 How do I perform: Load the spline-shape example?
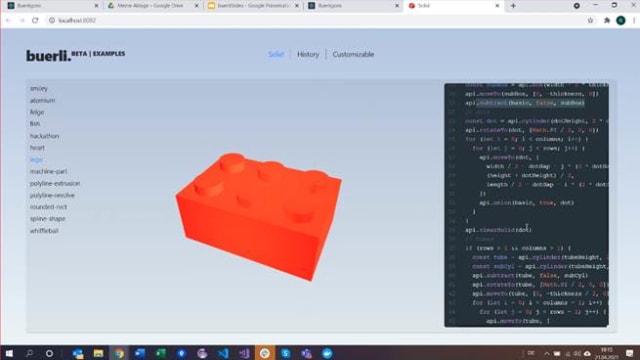coord(47,219)
